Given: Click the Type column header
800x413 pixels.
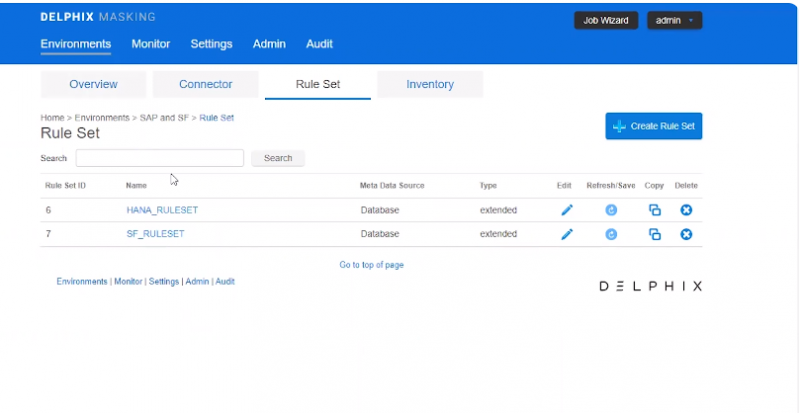Looking at the screenshot, I should click(488, 185).
